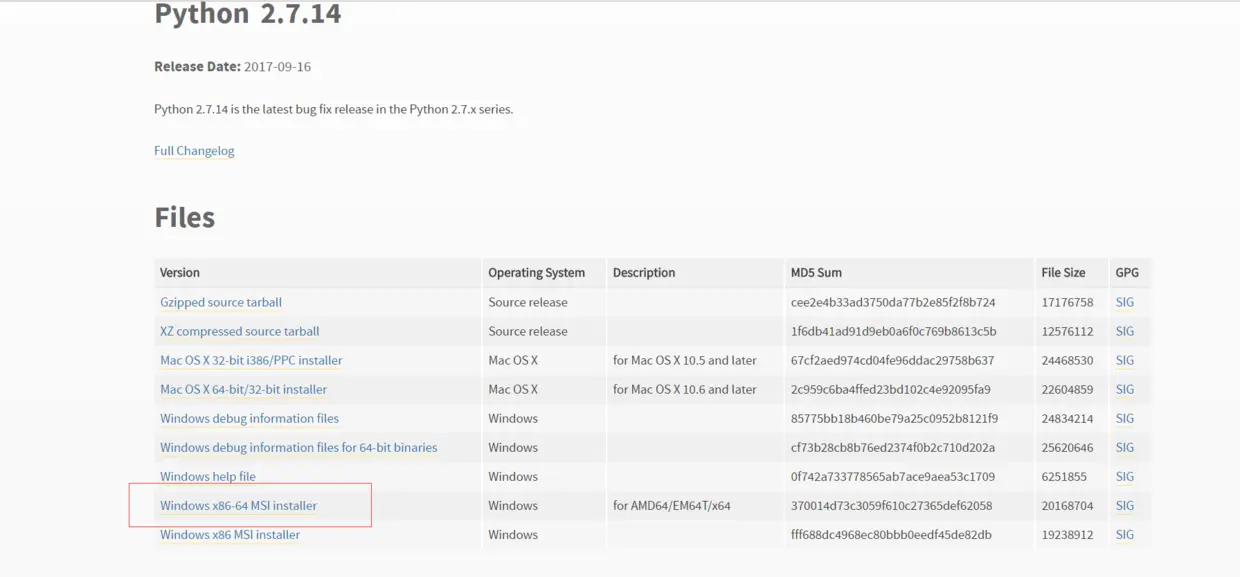Open SIG for Windows x86-64 MSI installer

pos(1125,505)
